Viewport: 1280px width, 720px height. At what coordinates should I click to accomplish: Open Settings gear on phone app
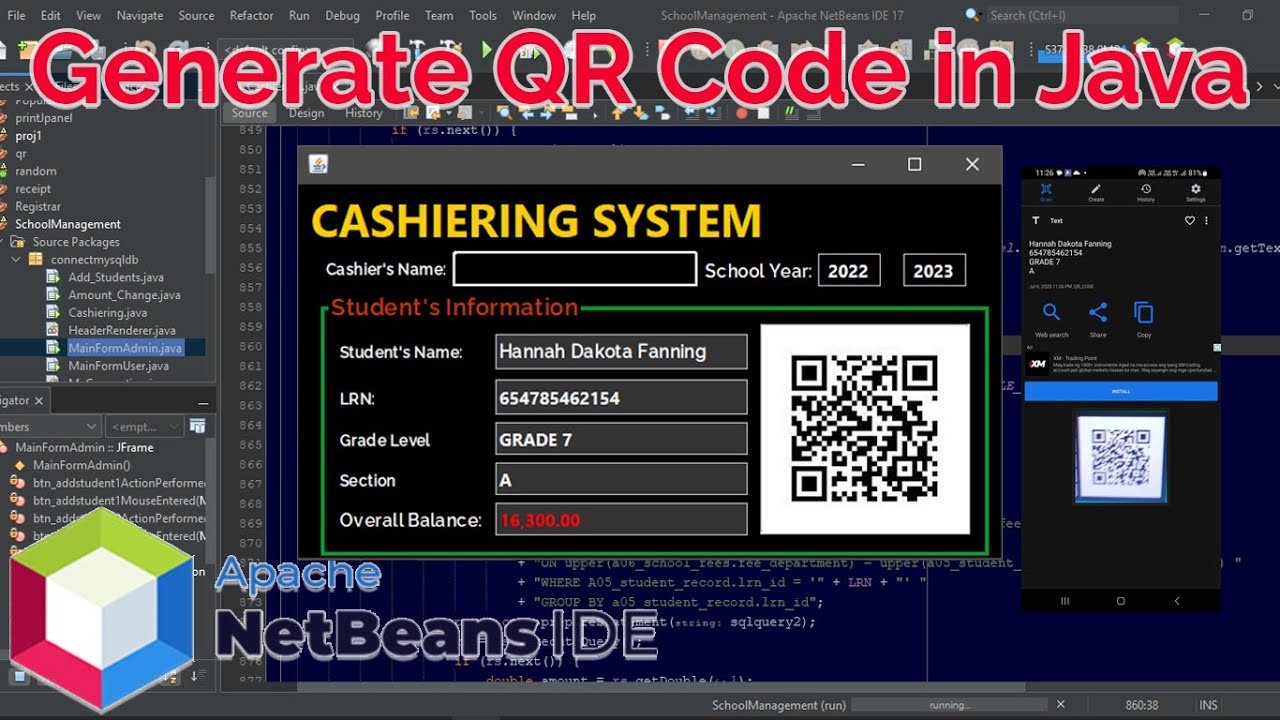point(1196,192)
